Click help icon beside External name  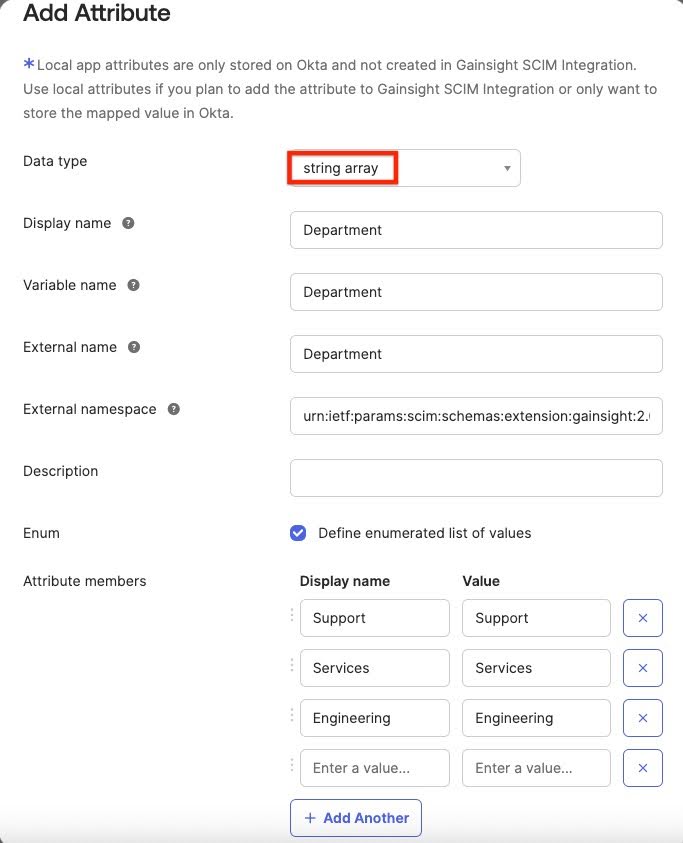point(134,347)
